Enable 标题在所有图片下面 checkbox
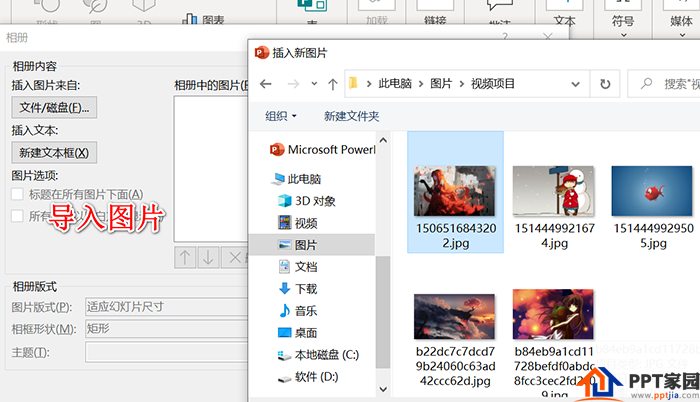This screenshot has height=402, width=700. pos(17,194)
